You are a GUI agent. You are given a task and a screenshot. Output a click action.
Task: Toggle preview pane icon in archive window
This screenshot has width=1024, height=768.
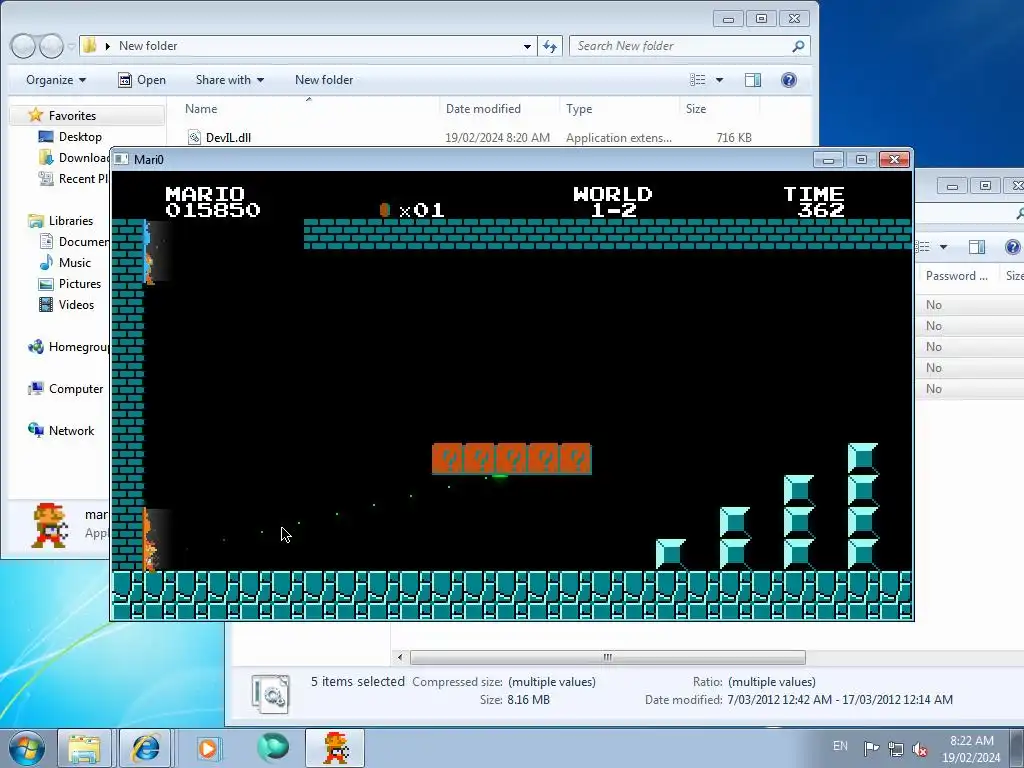(977, 247)
